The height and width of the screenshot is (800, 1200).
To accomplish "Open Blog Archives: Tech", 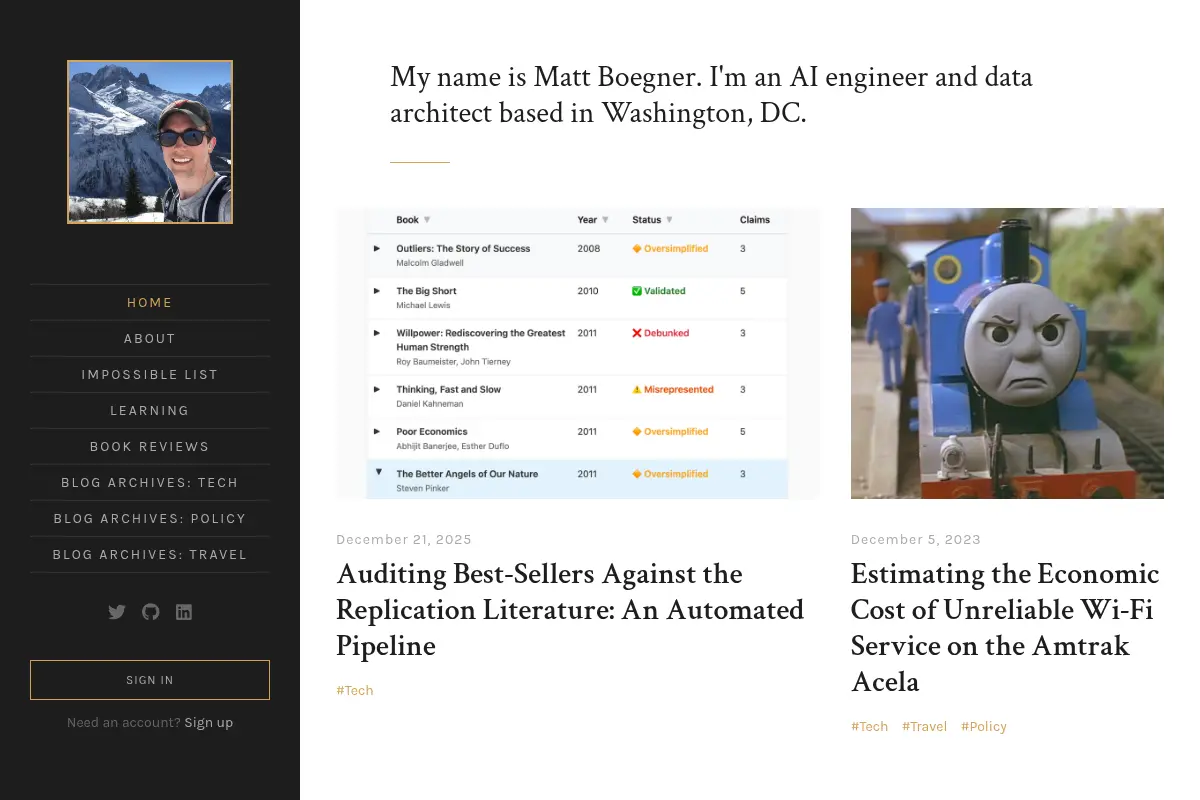I will tap(150, 483).
